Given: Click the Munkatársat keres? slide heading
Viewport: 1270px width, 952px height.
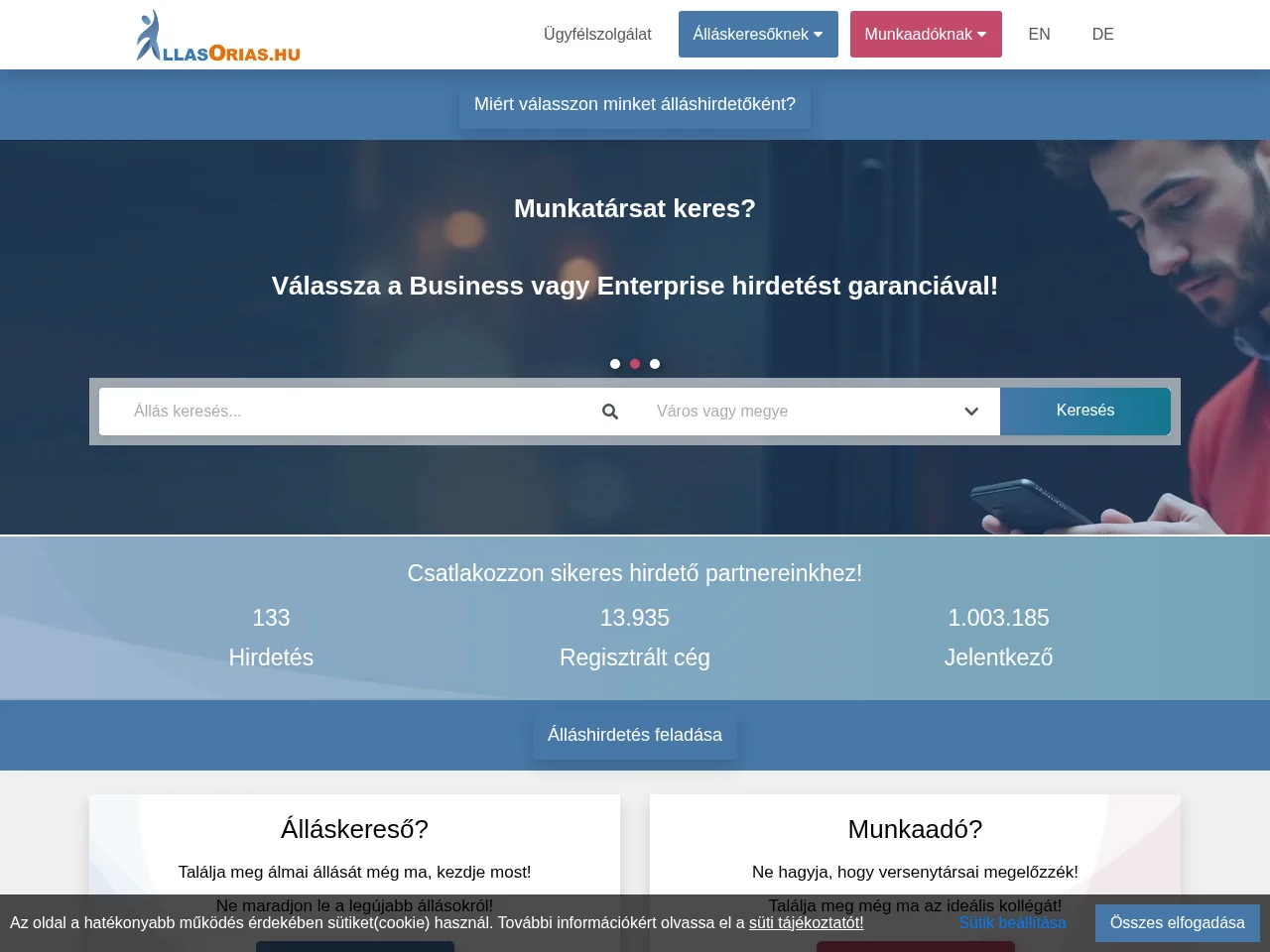Looking at the screenshot, I should click(x=635, y=208).
